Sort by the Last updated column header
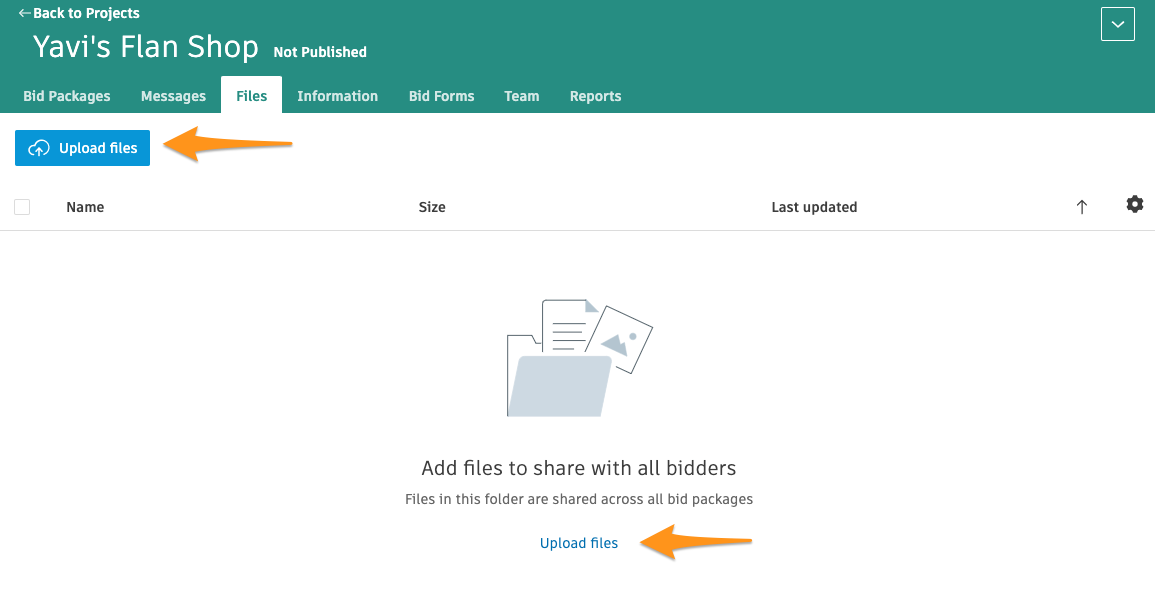 coord(814,207)
